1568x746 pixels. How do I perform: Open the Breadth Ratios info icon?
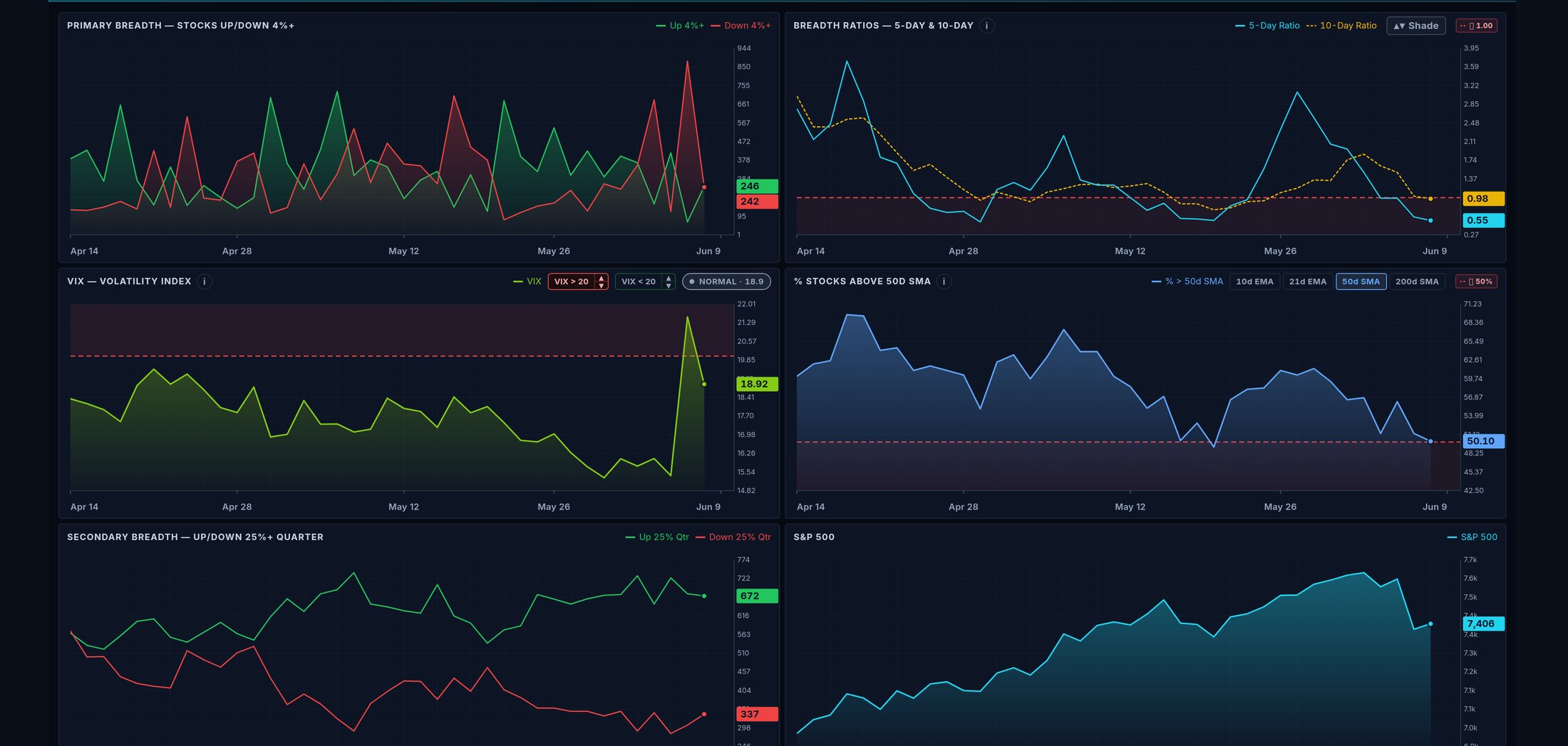(x=986, y=26)
